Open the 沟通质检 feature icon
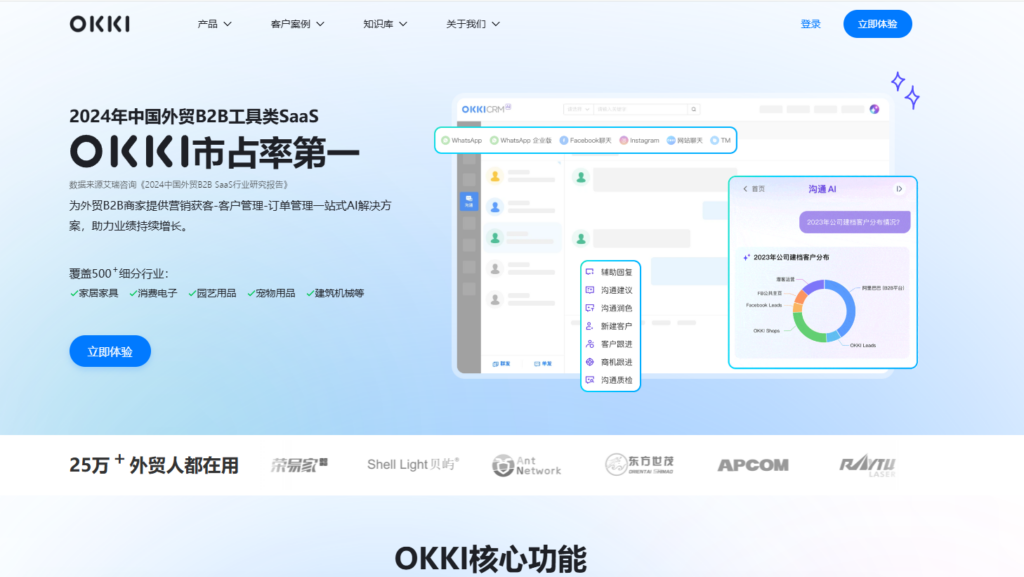The width and height of the screenshot is (1024, 577). pyautogui.click(x=589, y=380)
